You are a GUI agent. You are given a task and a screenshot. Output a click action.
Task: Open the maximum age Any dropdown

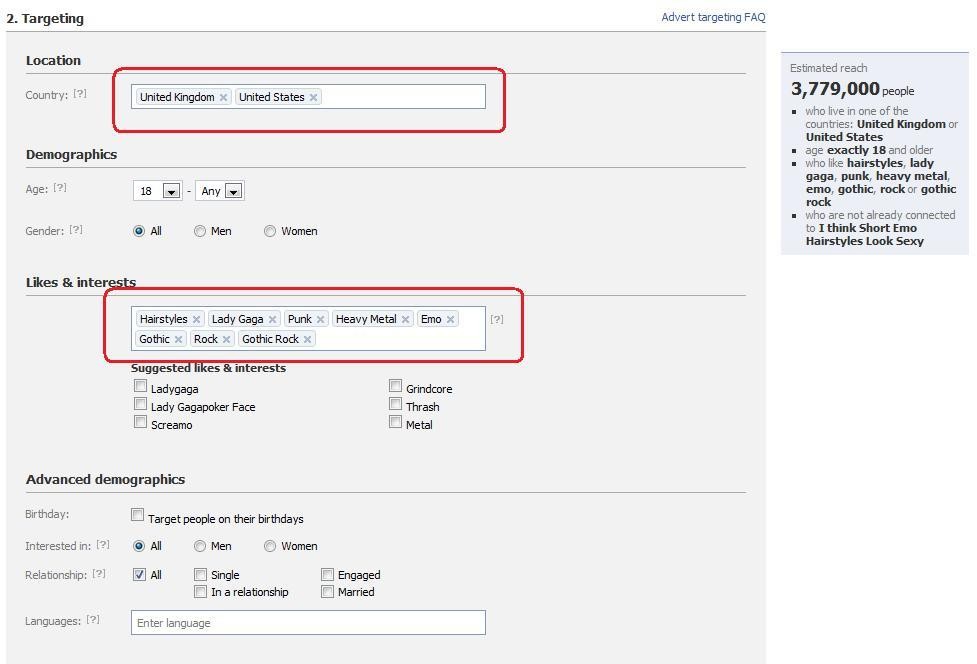coord(233,191)
